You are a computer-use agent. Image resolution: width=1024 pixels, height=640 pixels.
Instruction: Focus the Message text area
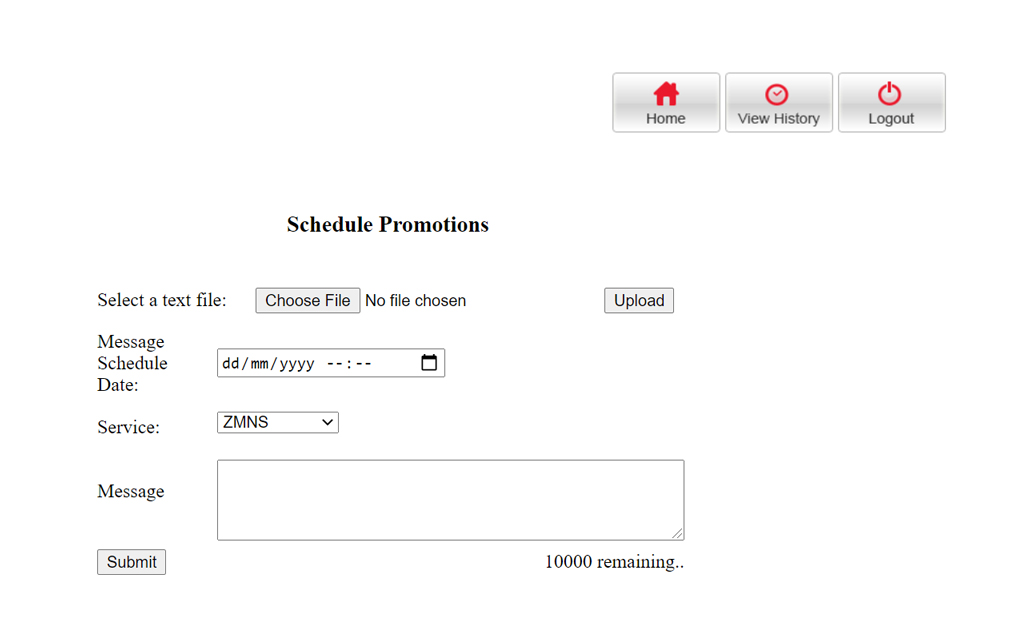(450, 499)
